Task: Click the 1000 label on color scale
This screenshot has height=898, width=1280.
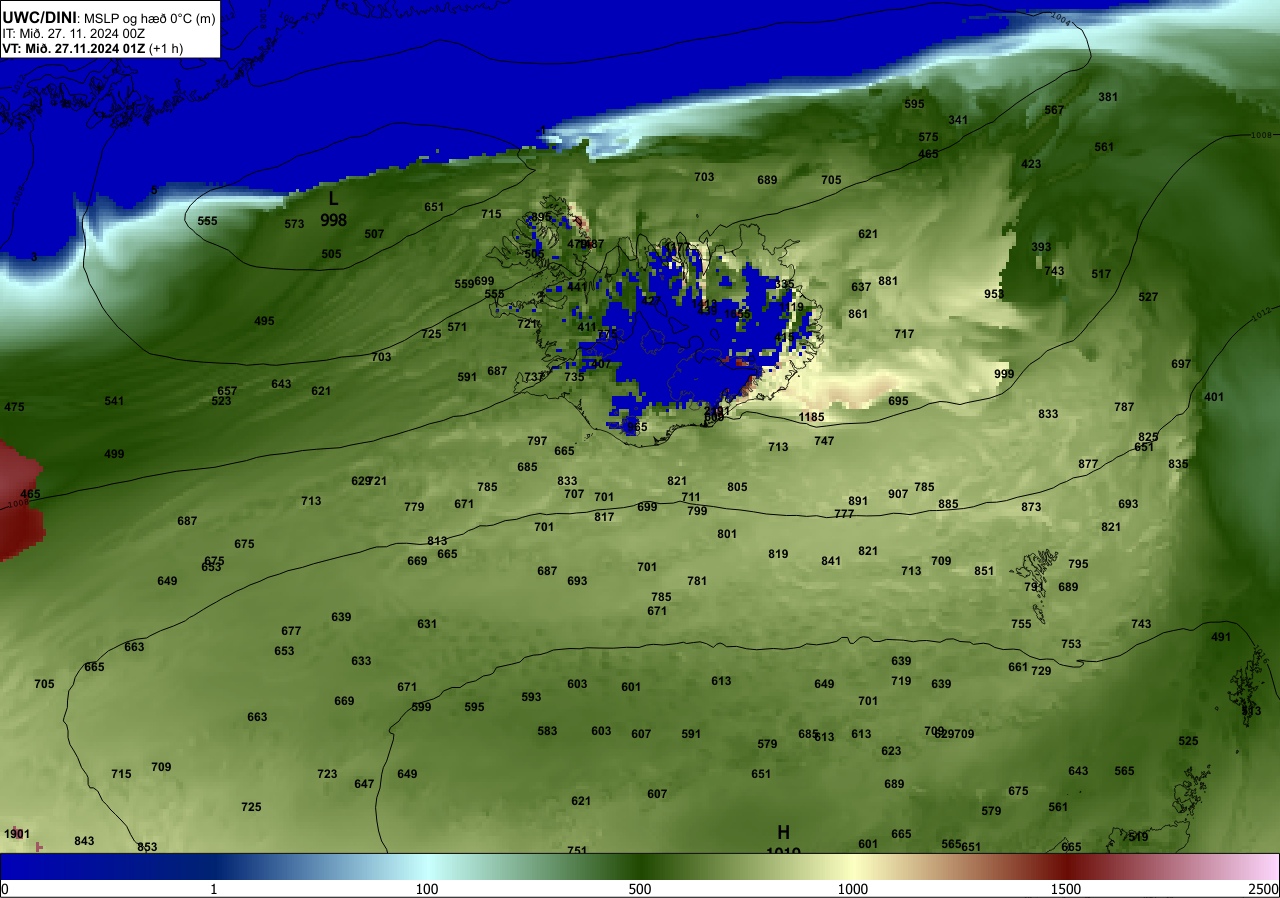Action: click(x=852, y=889)
